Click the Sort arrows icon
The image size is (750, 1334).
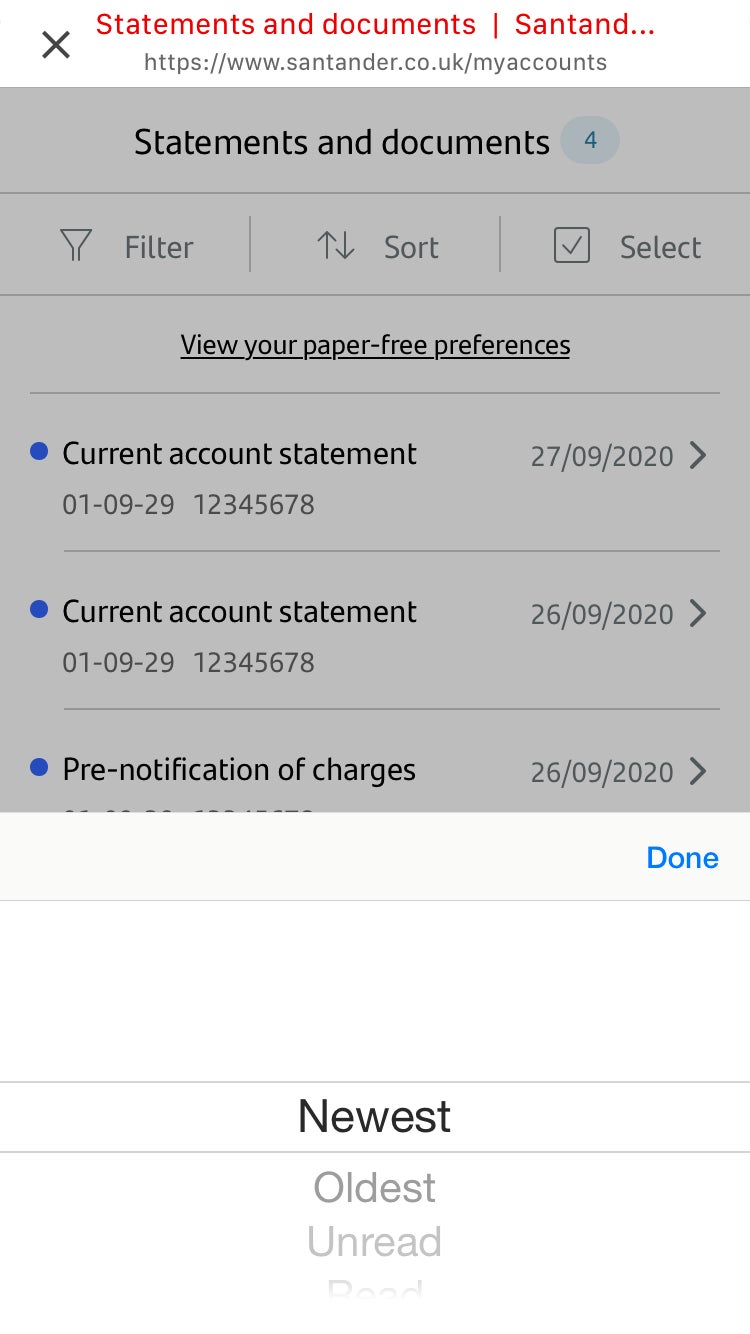336,246
